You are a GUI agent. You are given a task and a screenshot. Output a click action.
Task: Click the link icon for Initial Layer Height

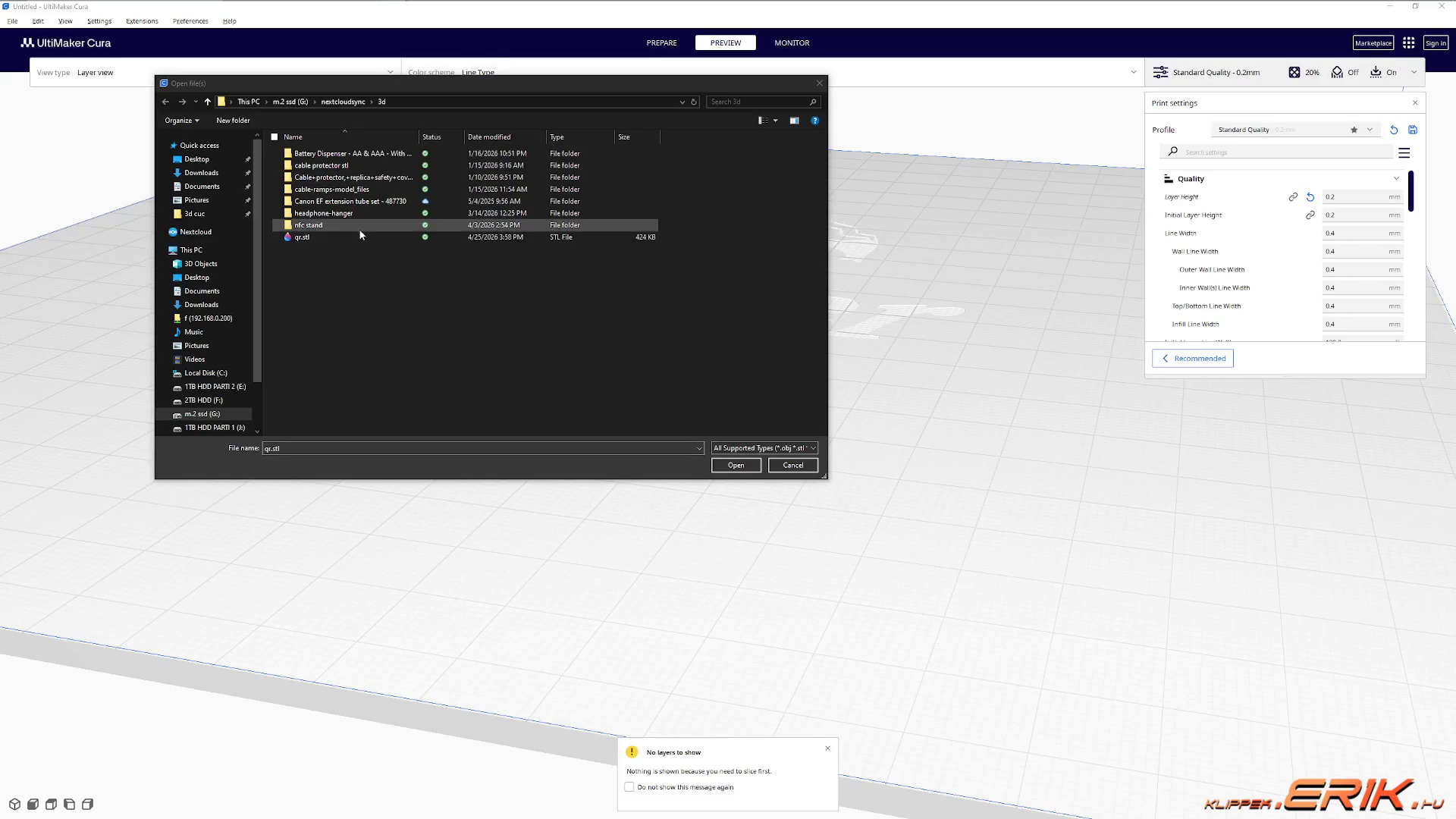(x=1310, y=215)
